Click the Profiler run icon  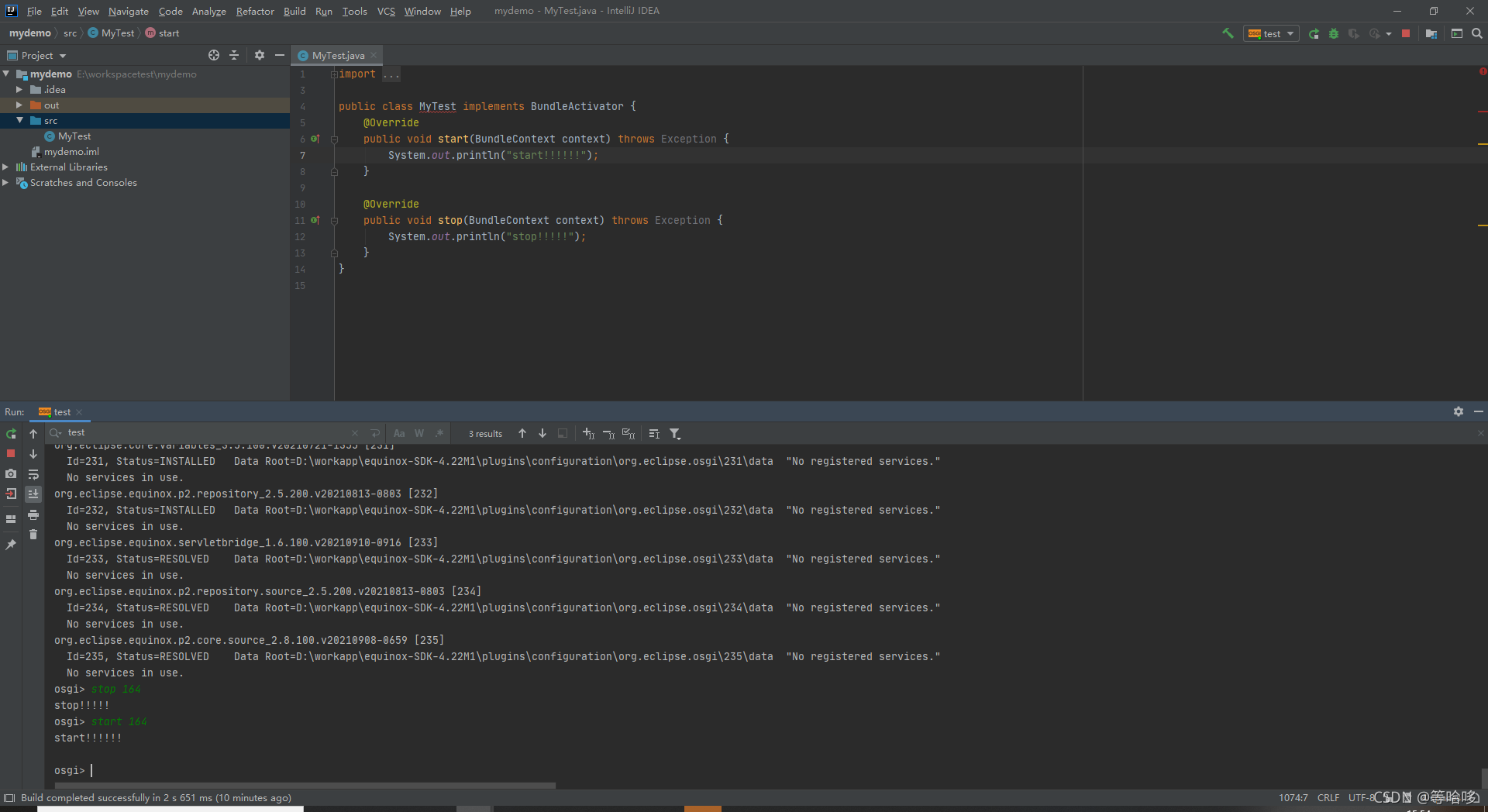1374,33
